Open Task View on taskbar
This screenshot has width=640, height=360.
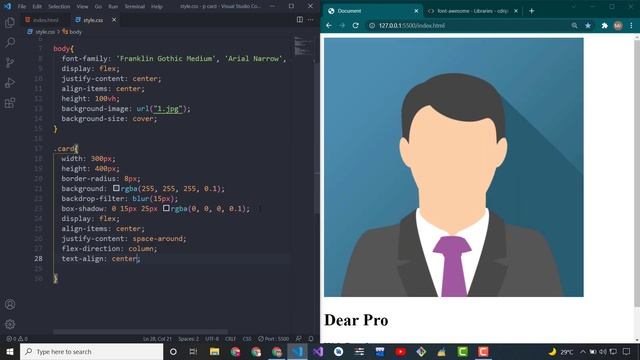[193, 351]
